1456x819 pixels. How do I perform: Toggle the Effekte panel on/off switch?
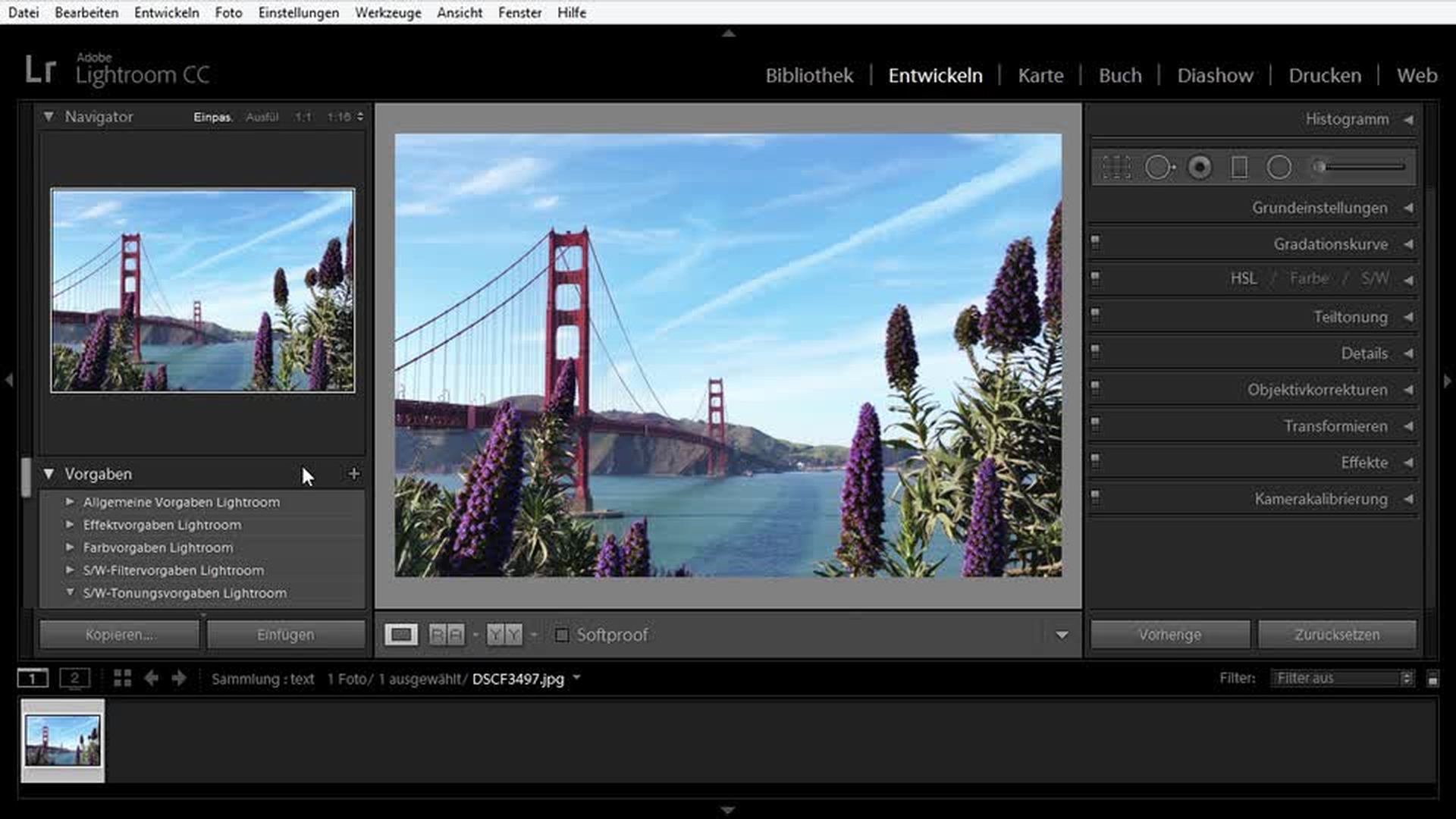click(x=1095, y=460)
